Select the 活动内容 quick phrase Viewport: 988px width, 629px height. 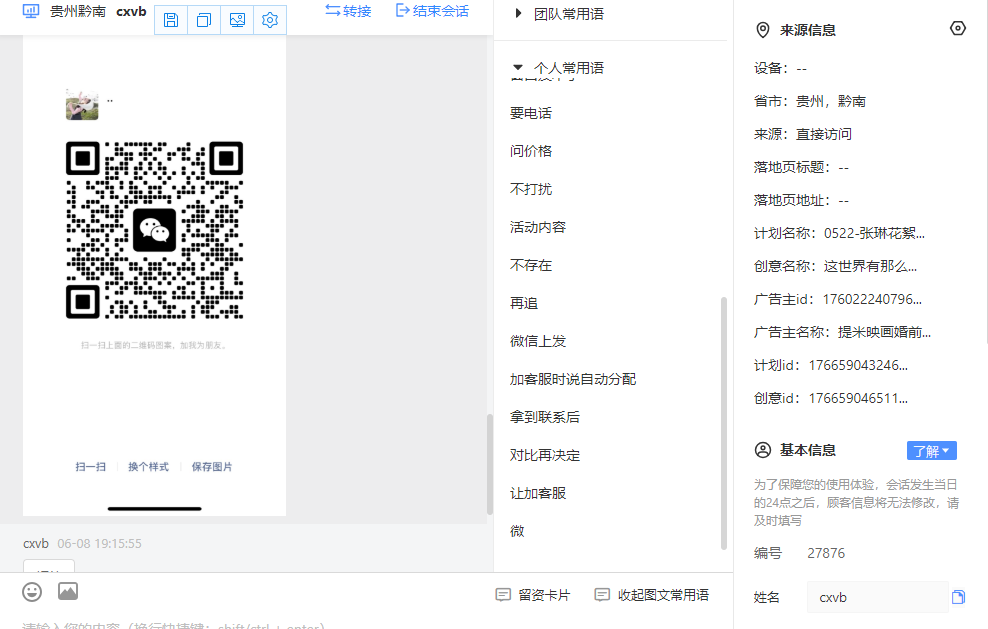(x=537, y=227)
